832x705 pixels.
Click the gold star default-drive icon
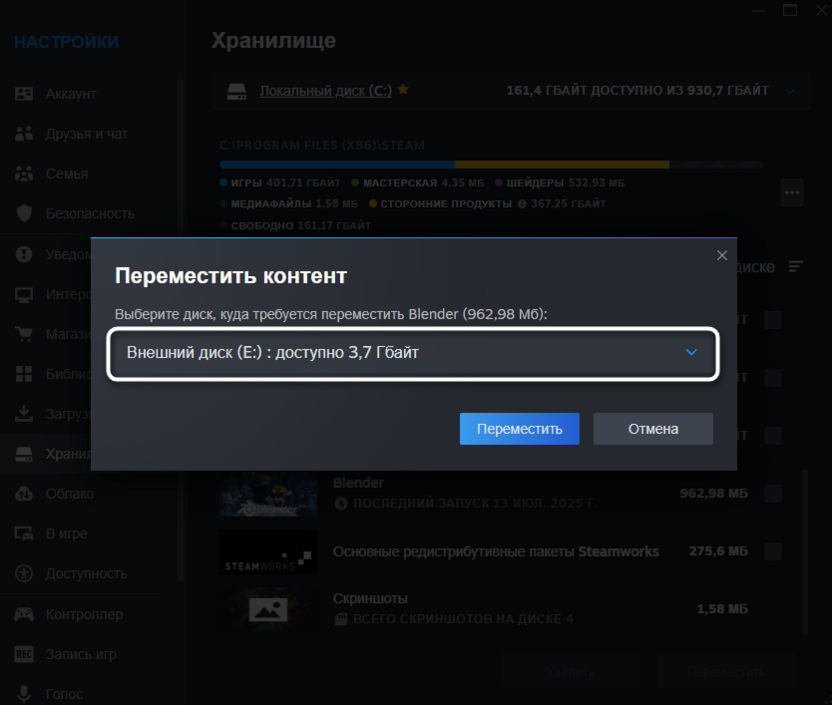(403, 89)
